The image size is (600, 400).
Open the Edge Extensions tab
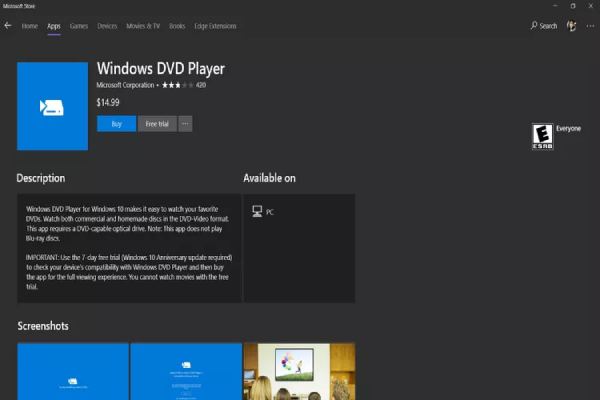click(215, 26)
